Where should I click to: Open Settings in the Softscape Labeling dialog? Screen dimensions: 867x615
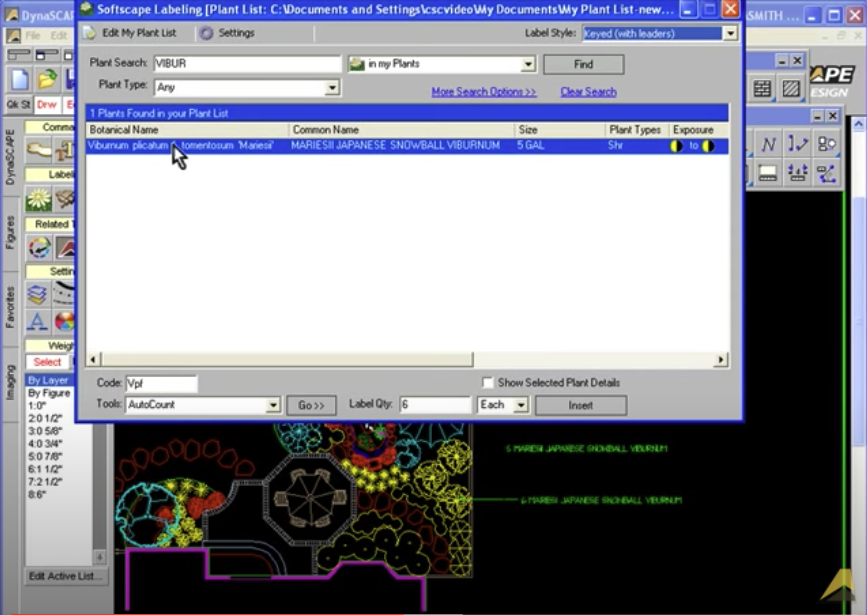tap(227, 33)
